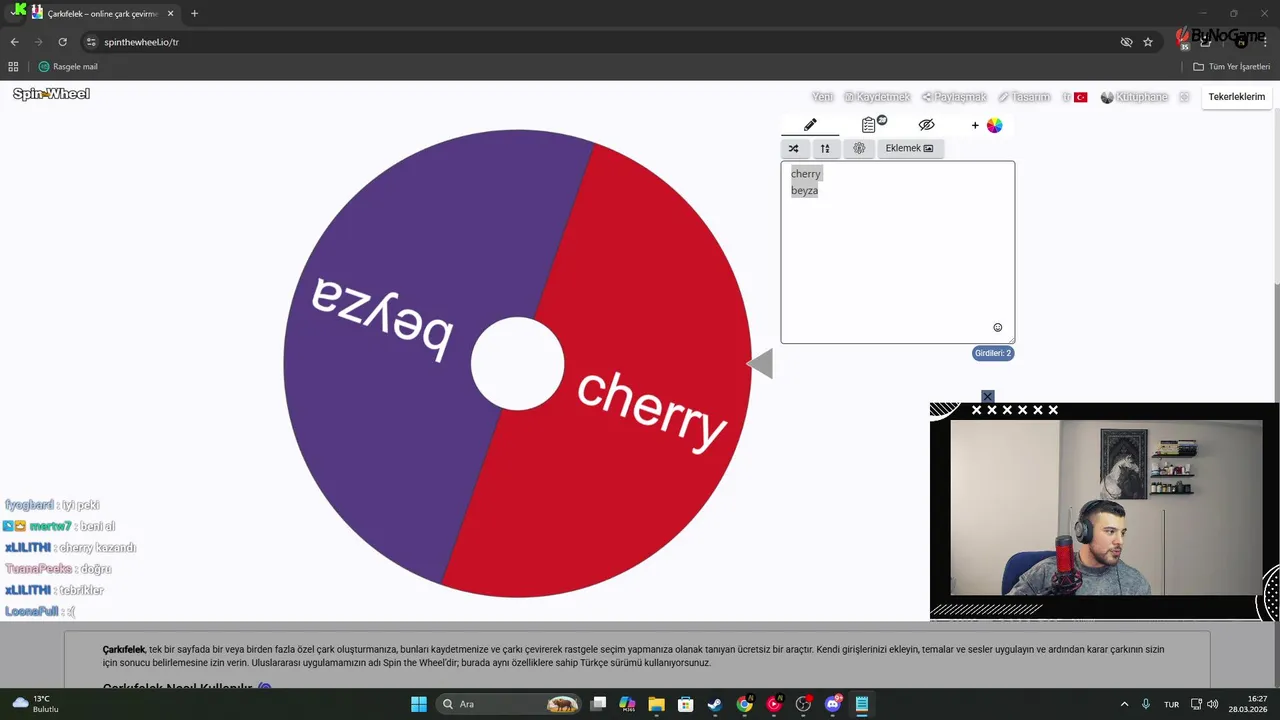Click Paylaşmak to share the wheel
1280x720 pixels.
[954, 97]
